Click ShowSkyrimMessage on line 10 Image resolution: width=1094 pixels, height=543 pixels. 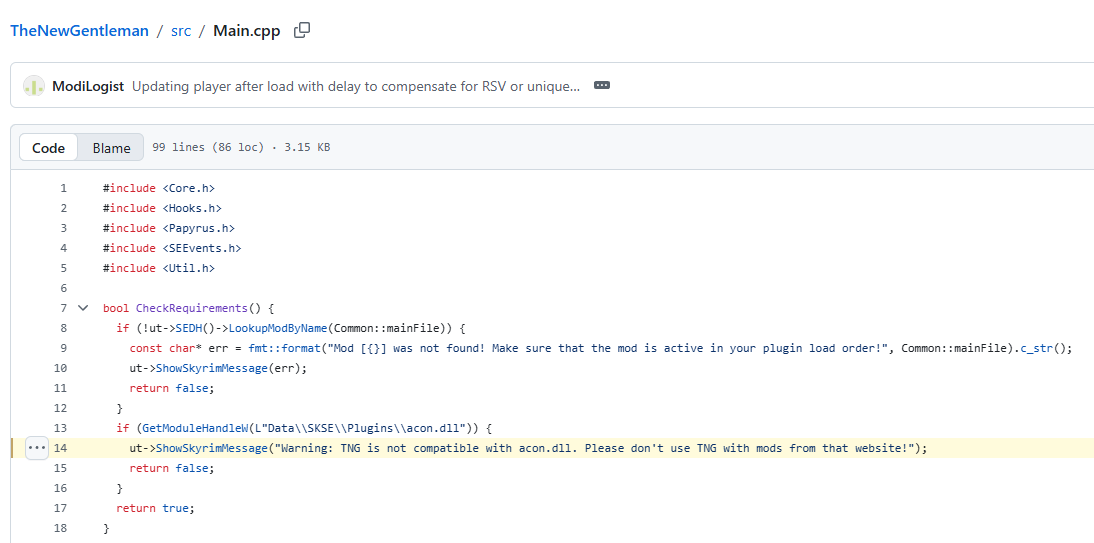(x=212, y=368)
